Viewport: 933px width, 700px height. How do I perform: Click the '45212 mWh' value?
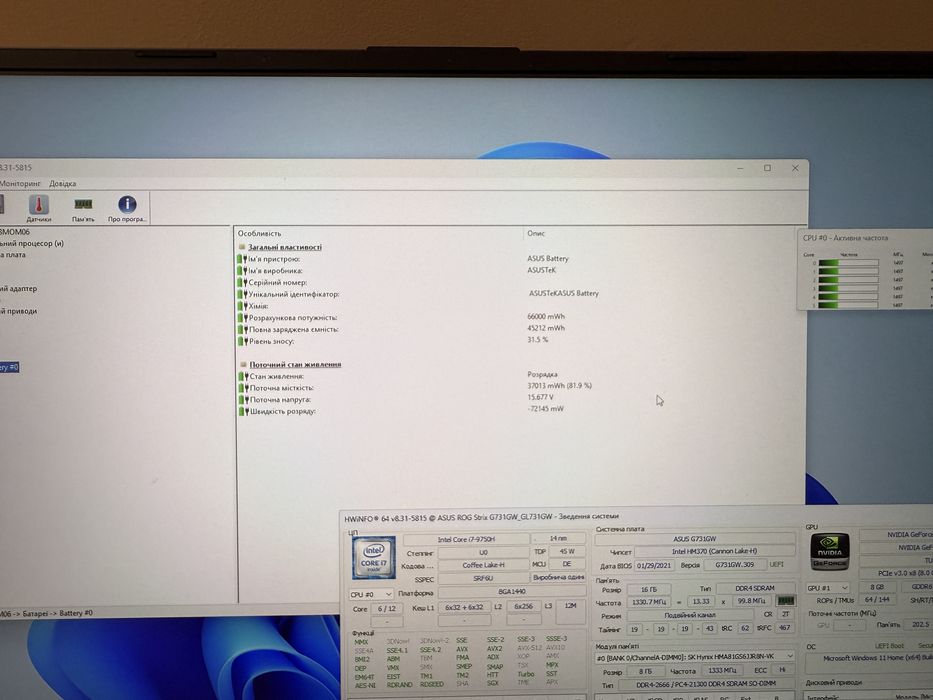click(546, 328)
